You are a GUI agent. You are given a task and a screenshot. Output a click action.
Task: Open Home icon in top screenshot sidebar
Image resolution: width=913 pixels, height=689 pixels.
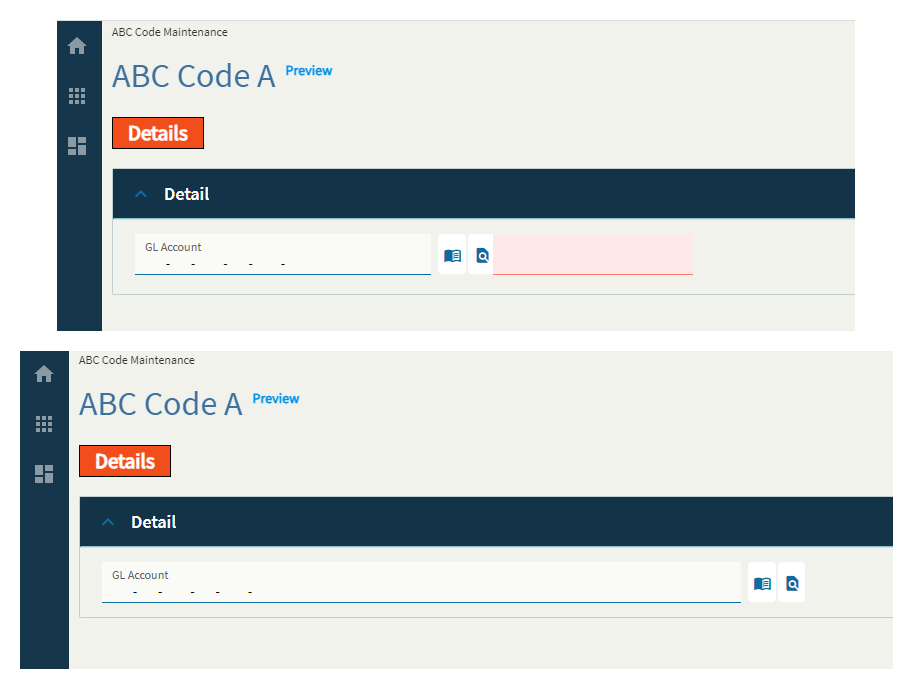(77, 45)
